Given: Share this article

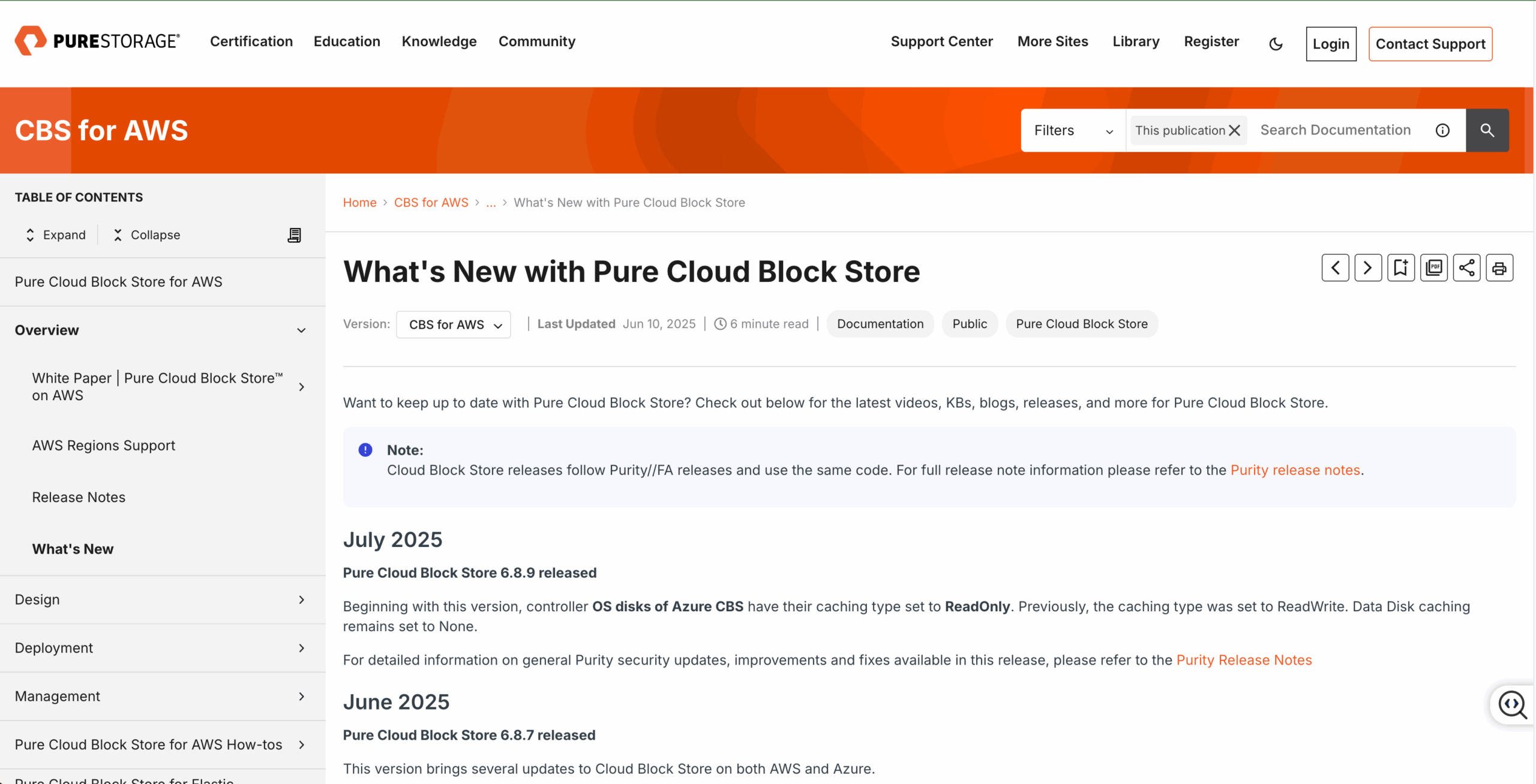Looking at the screenshot, I should (1466, 268).
